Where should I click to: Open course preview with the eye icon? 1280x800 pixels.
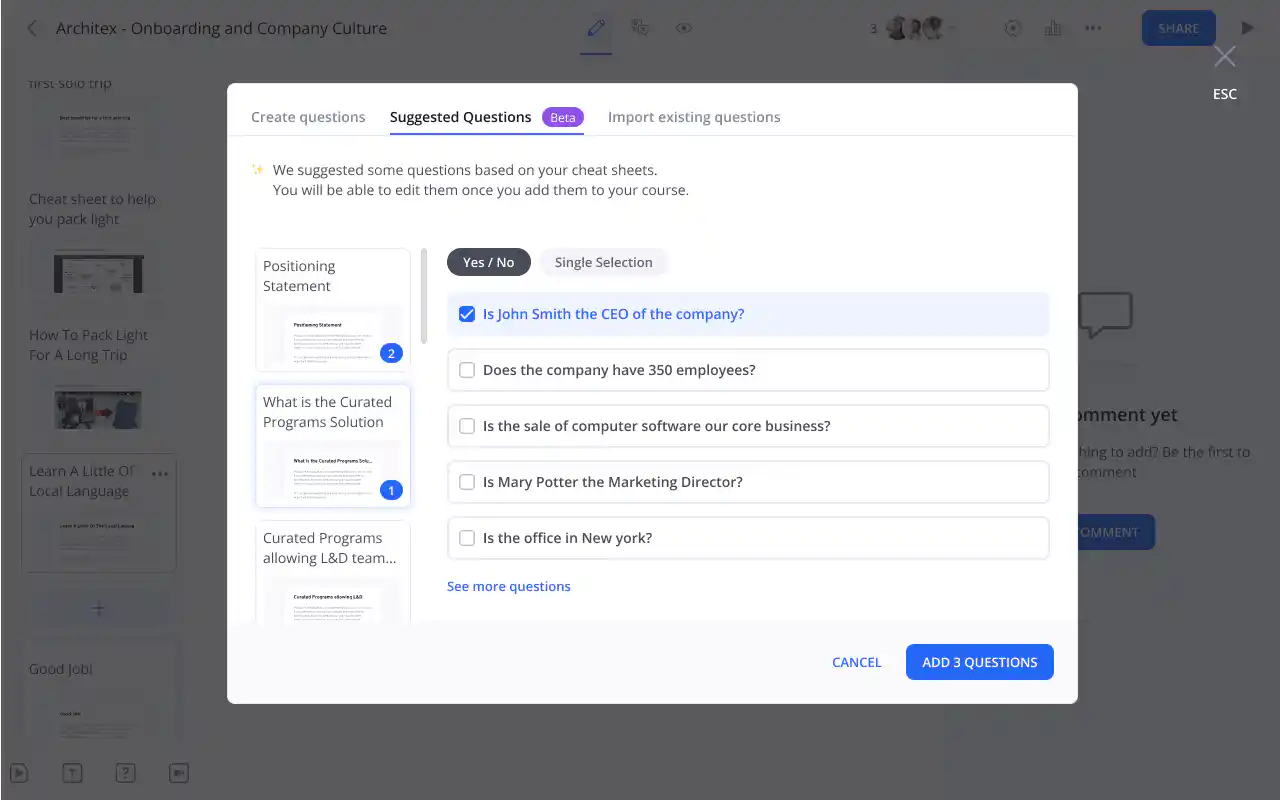(x=683, y=28)
